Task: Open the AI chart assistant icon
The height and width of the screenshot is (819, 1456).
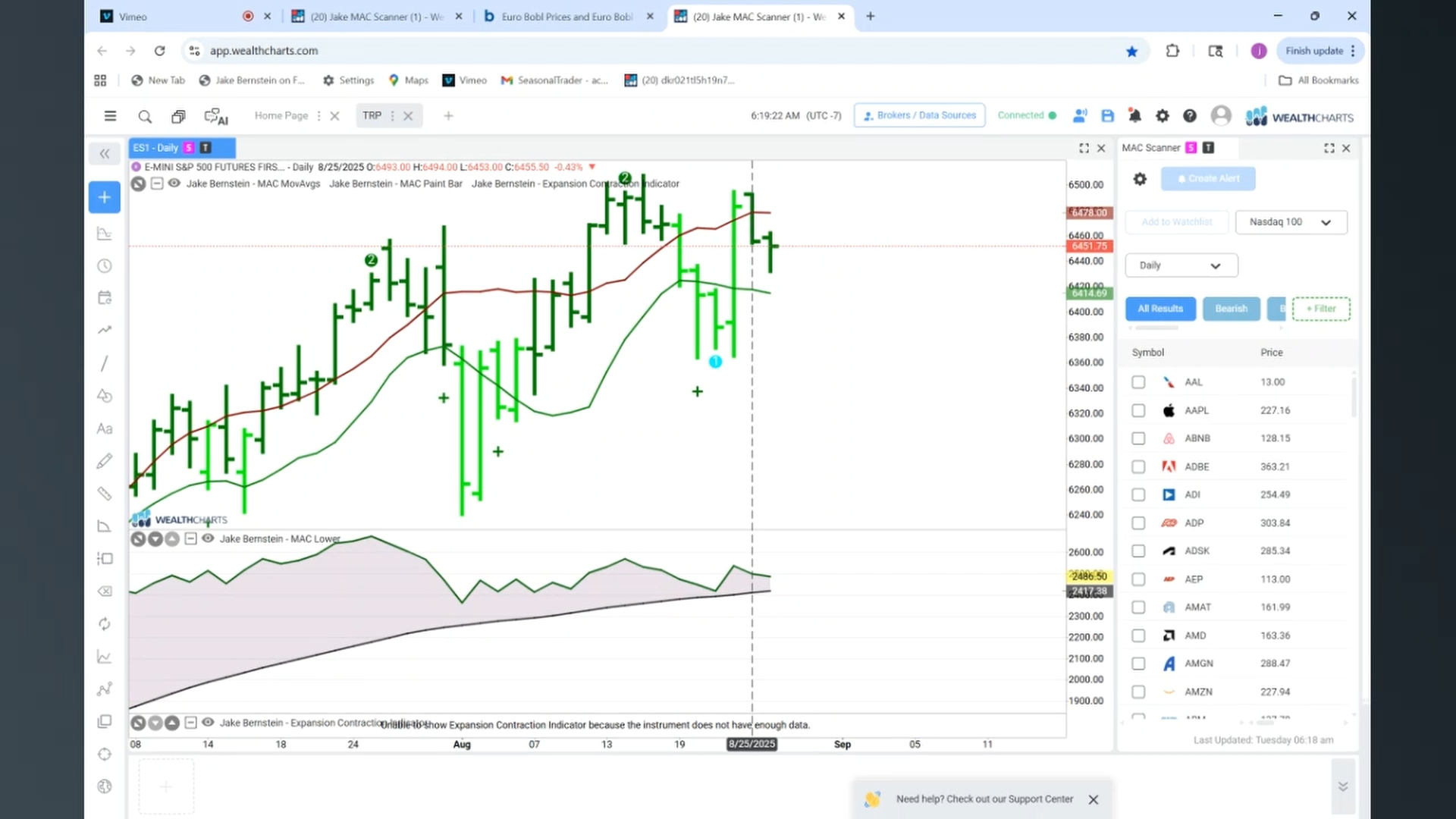Action: 216,117
